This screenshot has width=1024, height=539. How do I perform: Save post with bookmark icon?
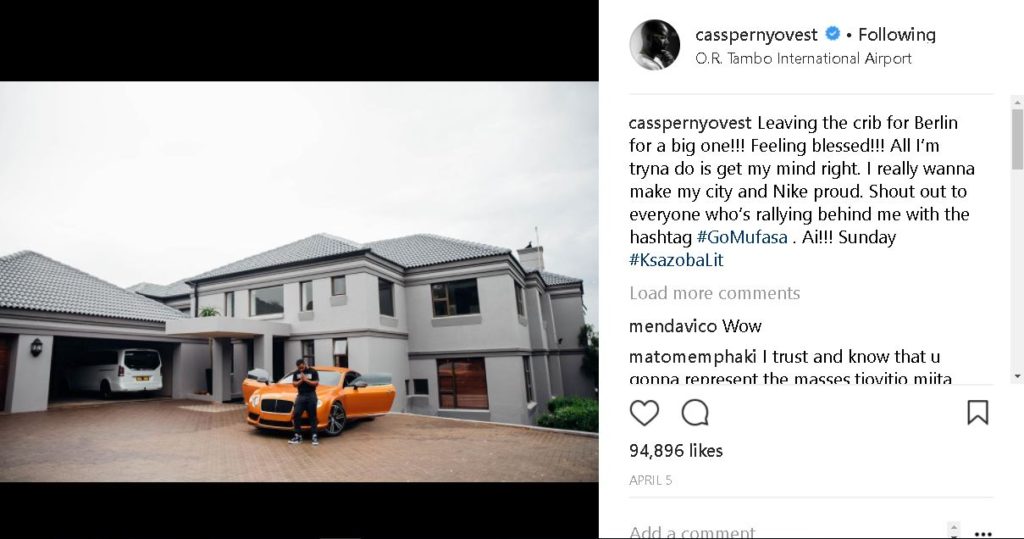[x=977, y=413]
